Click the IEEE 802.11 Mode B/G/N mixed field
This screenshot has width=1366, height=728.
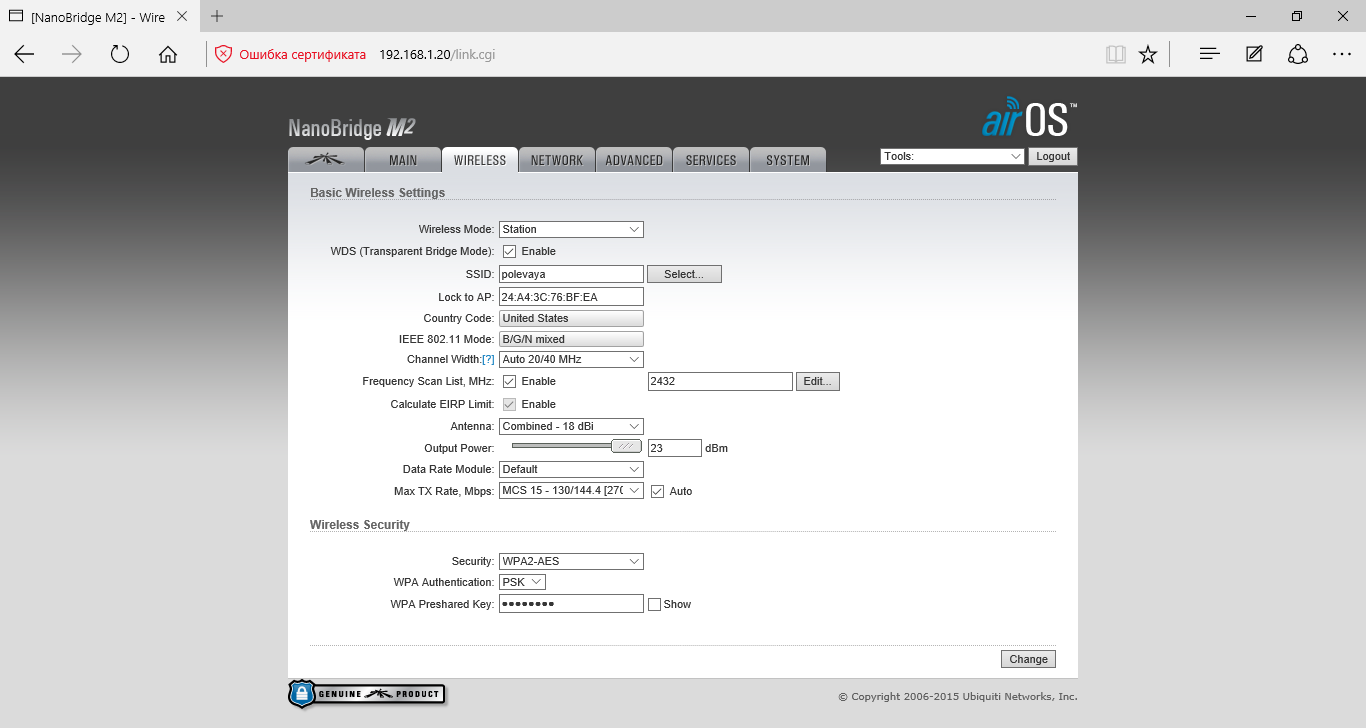coord(571,339)
